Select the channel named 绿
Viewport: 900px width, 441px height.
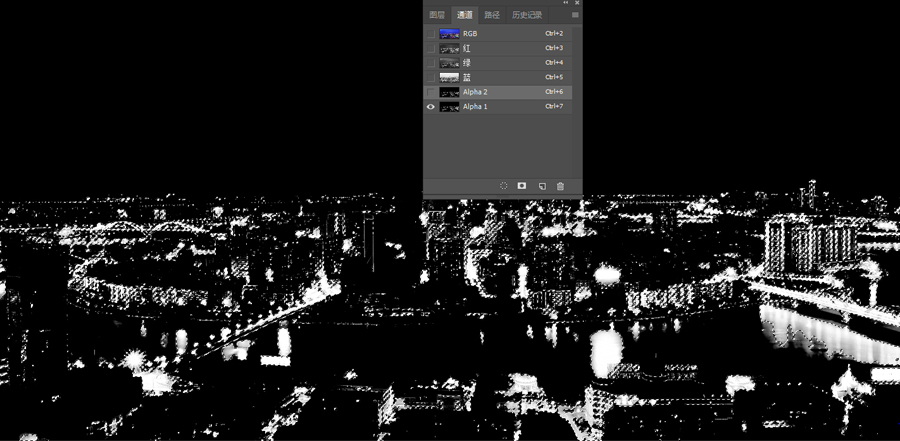pyautogui.click(x=467, y=63)
